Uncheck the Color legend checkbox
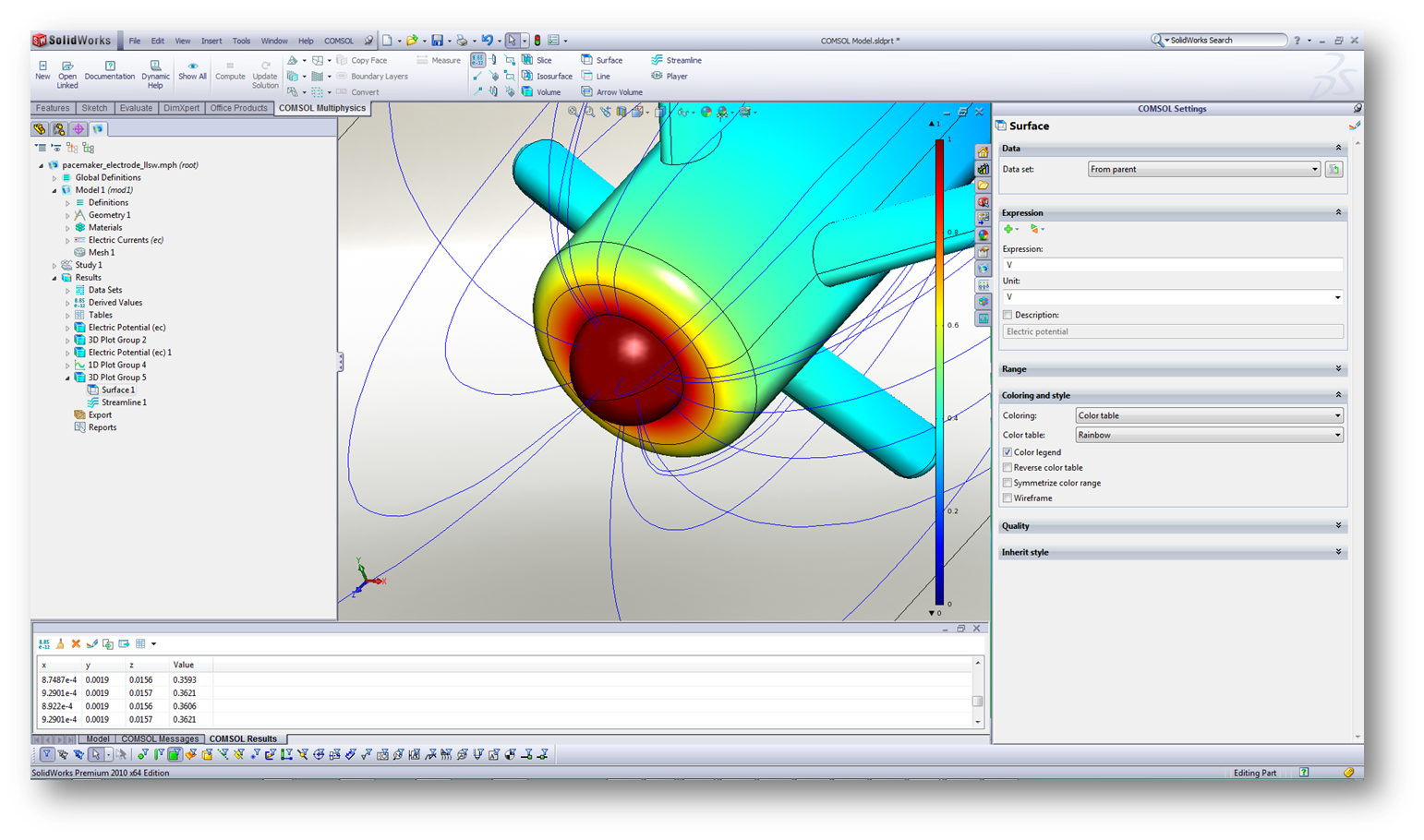The width and height of the screenshot is (1424, 840). tap(1008, 452)
